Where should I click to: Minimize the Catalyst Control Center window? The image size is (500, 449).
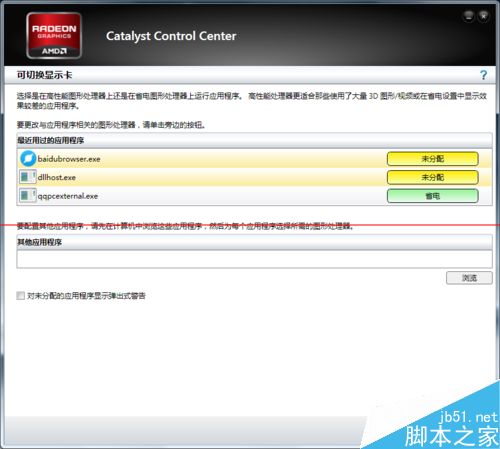(468, 15)
